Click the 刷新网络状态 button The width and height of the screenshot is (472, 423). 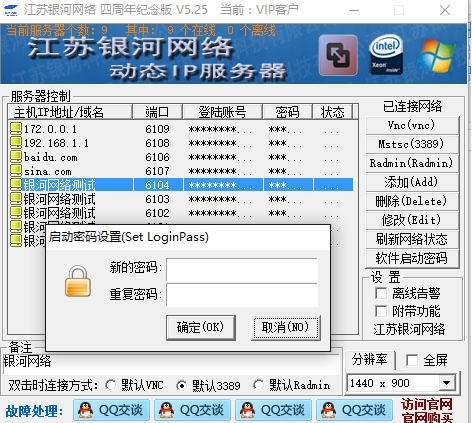point(412,239)
